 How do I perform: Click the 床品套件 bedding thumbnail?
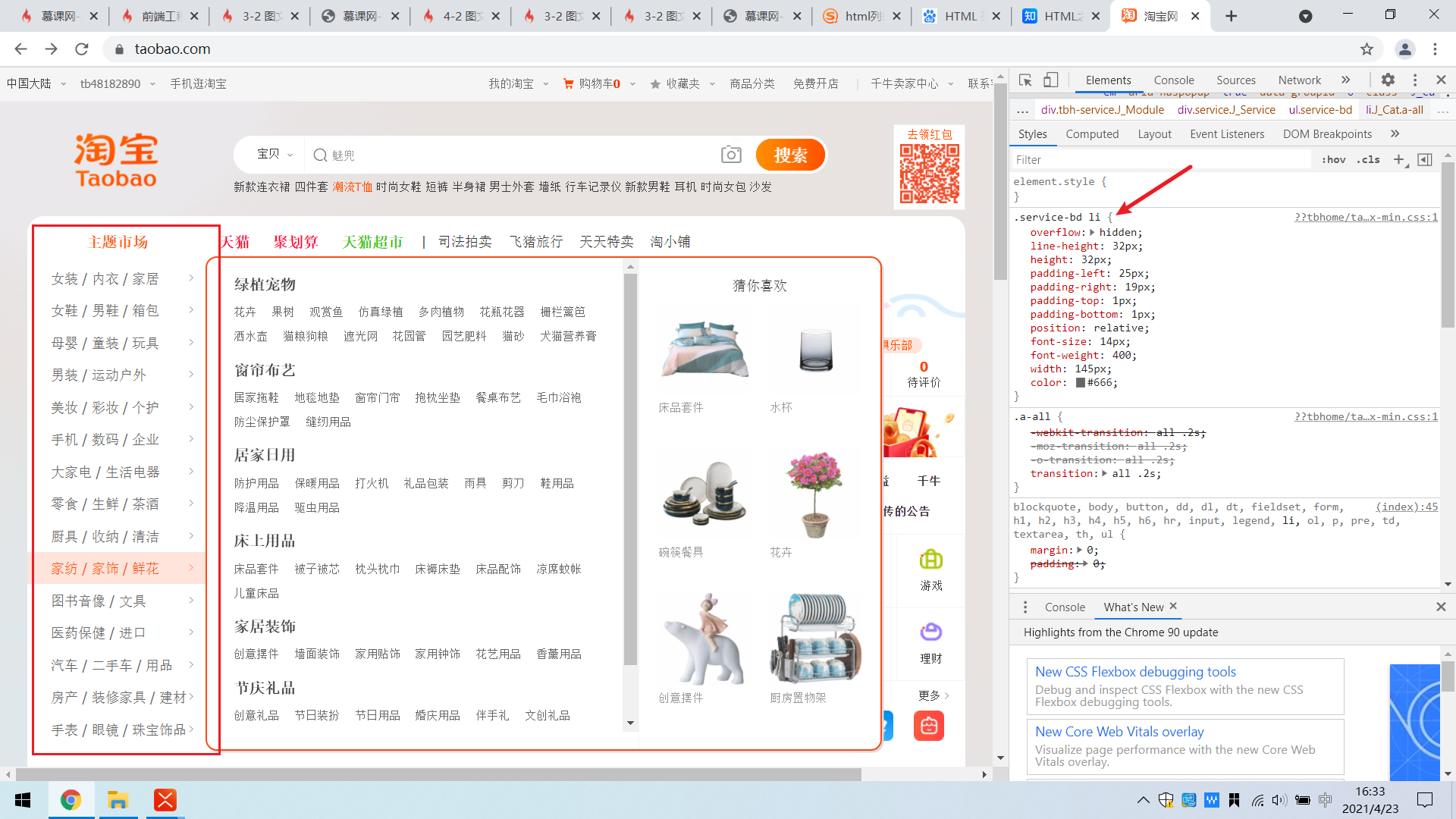704,349
